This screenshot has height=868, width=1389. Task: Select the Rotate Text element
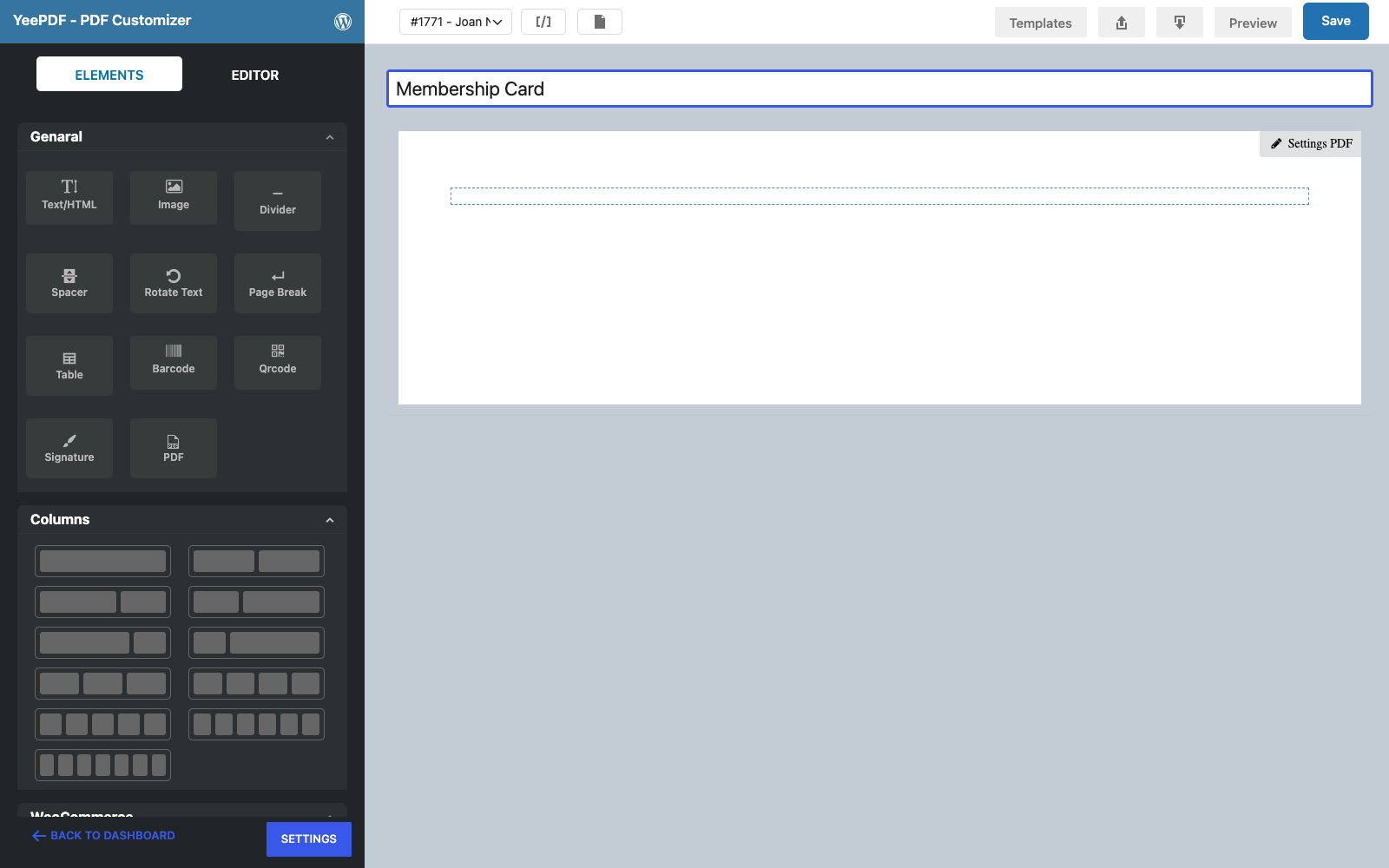tap(174, 283)
